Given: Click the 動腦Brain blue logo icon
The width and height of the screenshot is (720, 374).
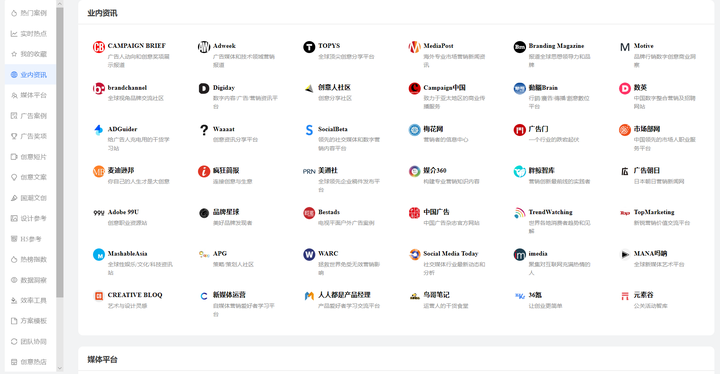Looking at the screenshot, I should click(x=519, y=88).
